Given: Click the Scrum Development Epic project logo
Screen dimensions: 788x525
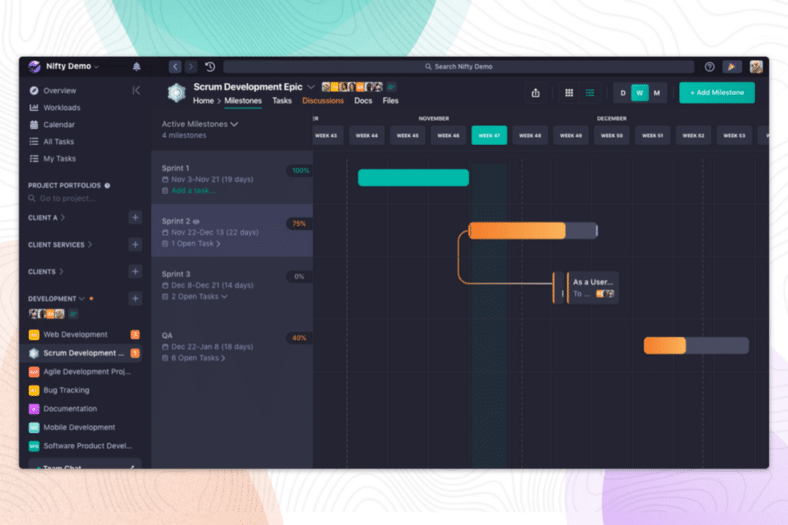Looking at the screenshot, I should click(x=176, y=93).
